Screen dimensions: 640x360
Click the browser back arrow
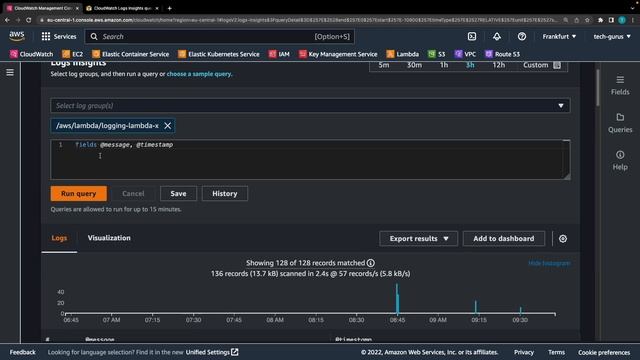[x=7, y=20]
